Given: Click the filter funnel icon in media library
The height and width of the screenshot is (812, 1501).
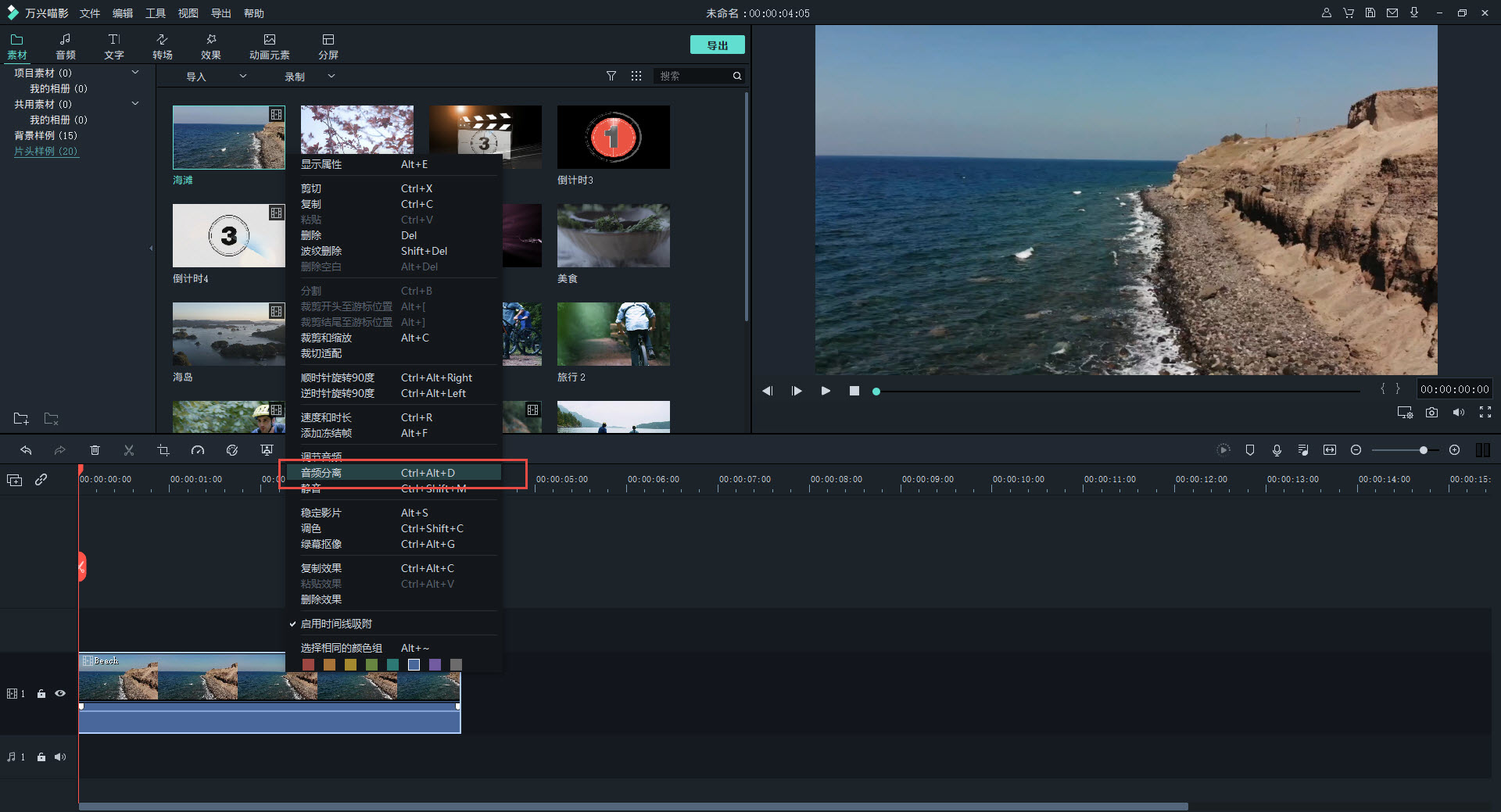Looking at the screenshot, I should coord(611,76).
